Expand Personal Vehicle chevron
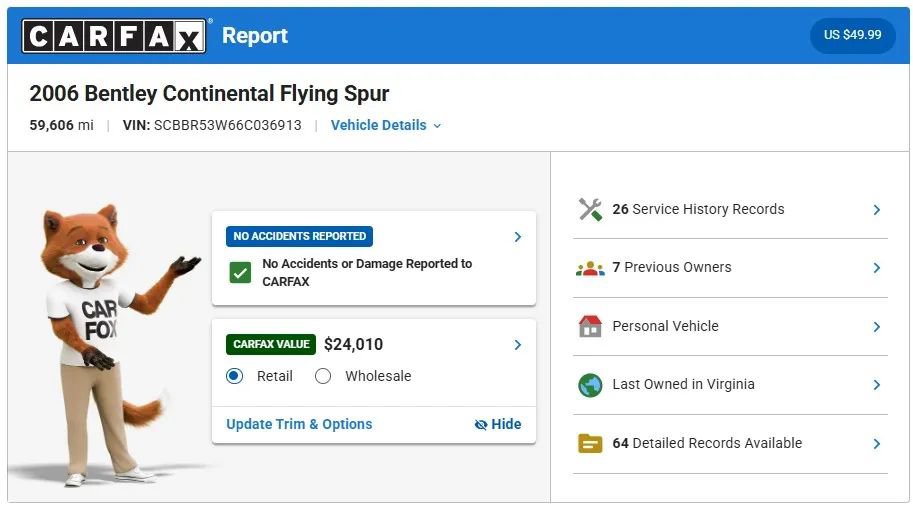The width and height of the screenshot is (913, 506). point(876,327)
